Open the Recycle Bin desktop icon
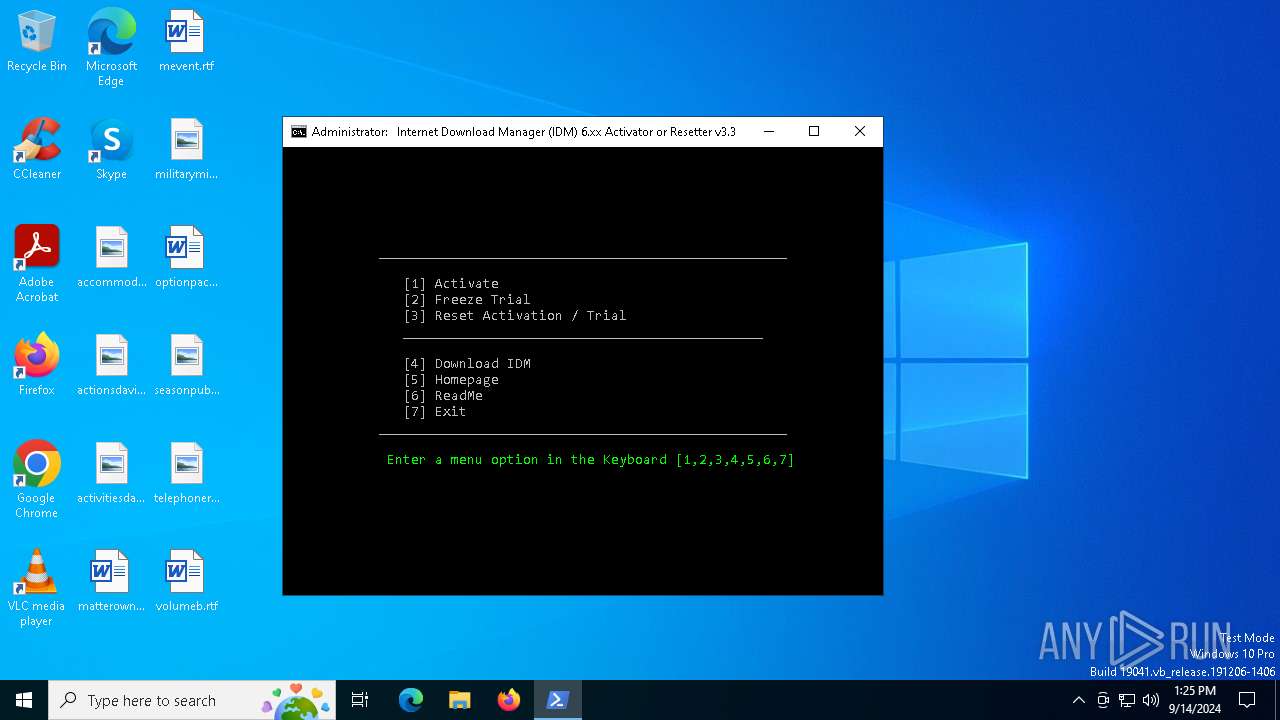 [x=37, y=41]
